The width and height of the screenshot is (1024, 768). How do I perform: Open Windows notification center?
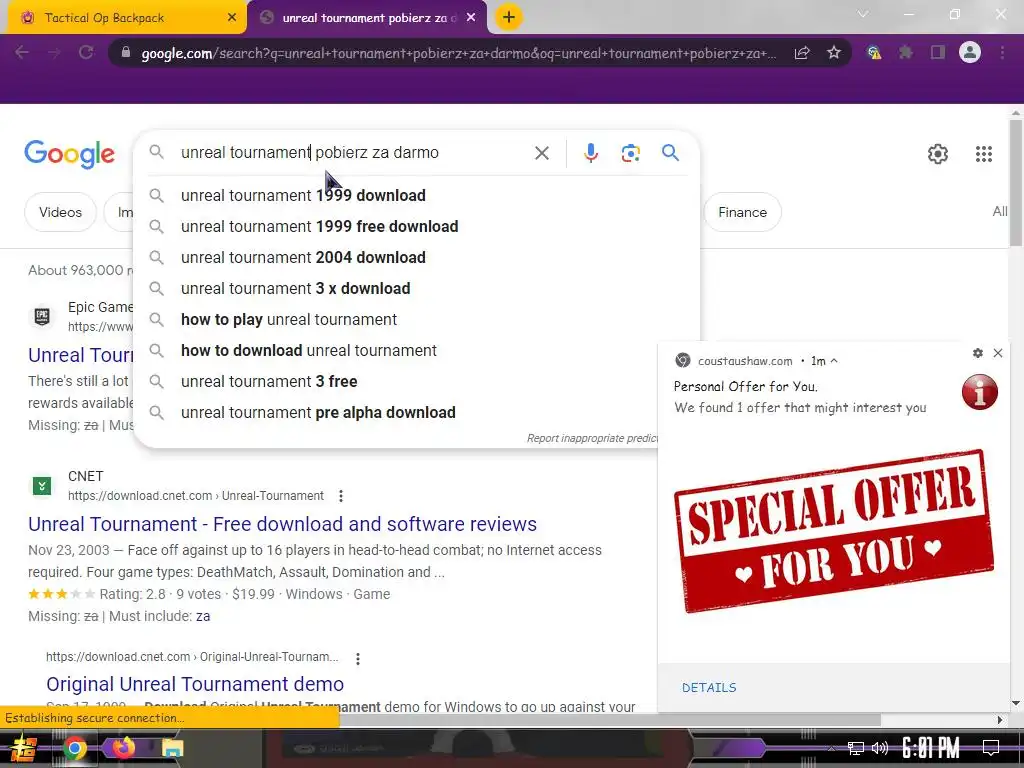tap(991, 748)
